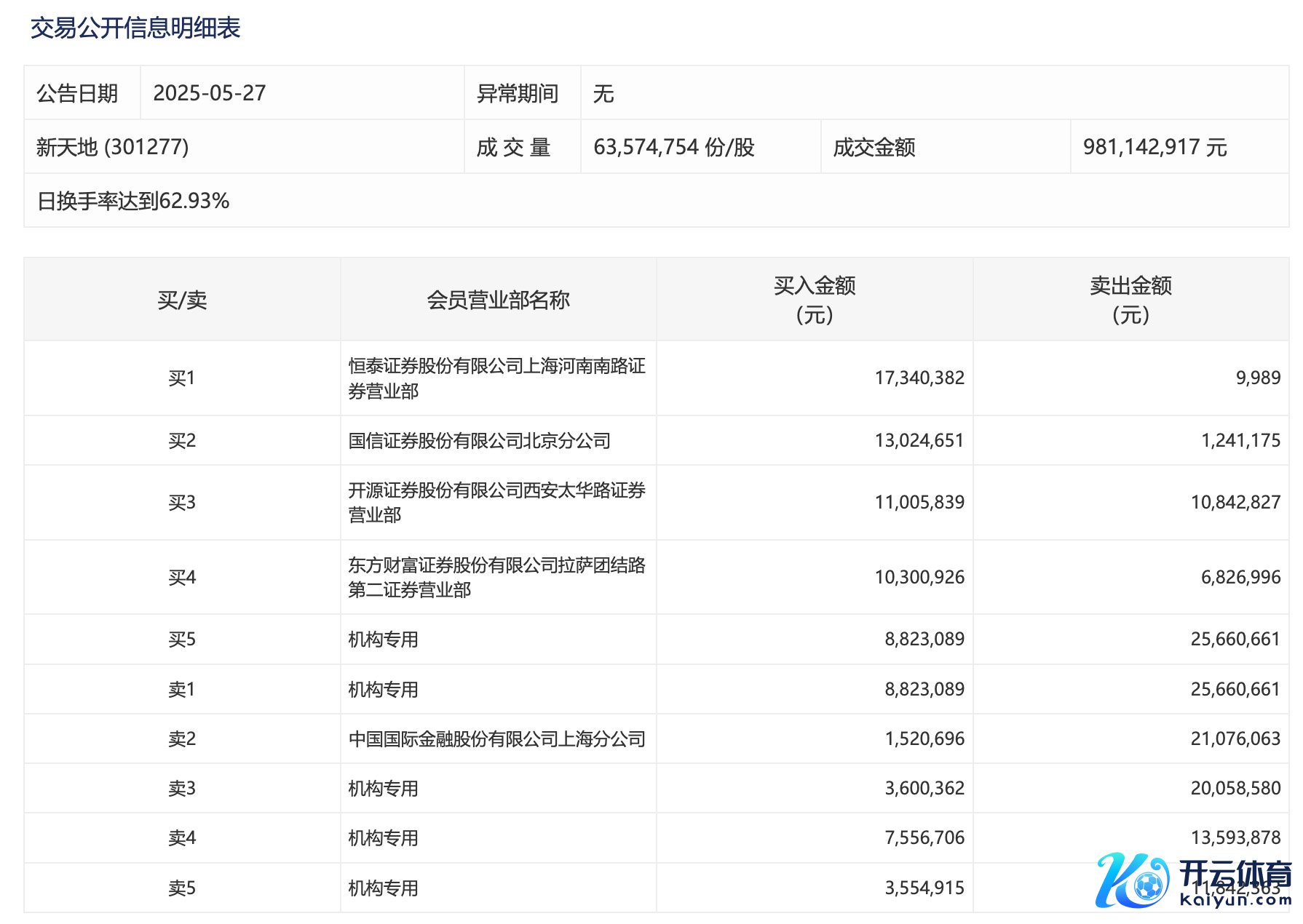The image size is (1303, 924).
Task: Click the 卖出金额 (元) column header
Action: coord(1130,300)
